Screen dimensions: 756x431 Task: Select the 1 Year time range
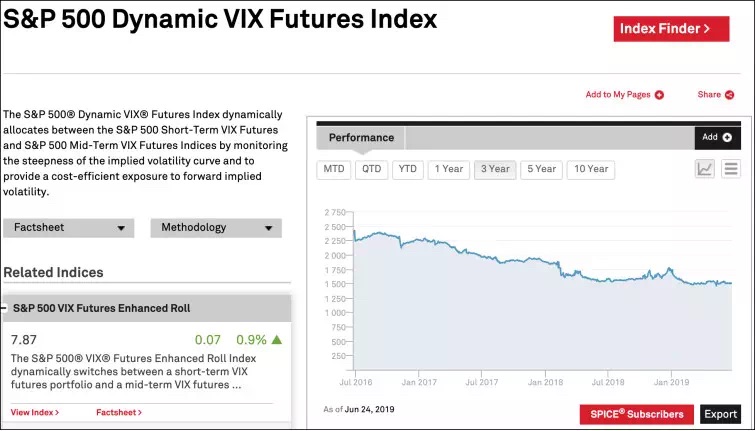coord(448,169)
